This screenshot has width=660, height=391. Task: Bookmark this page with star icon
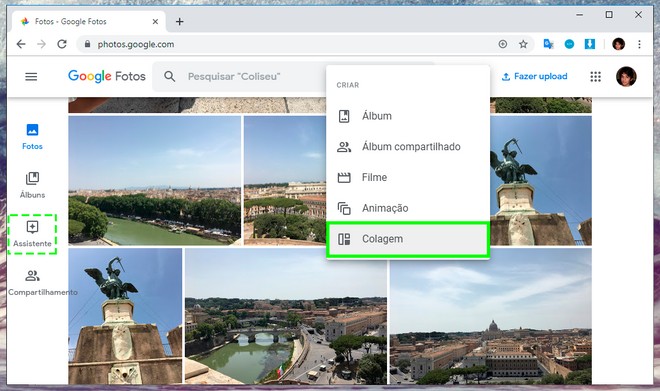[523, 44]
